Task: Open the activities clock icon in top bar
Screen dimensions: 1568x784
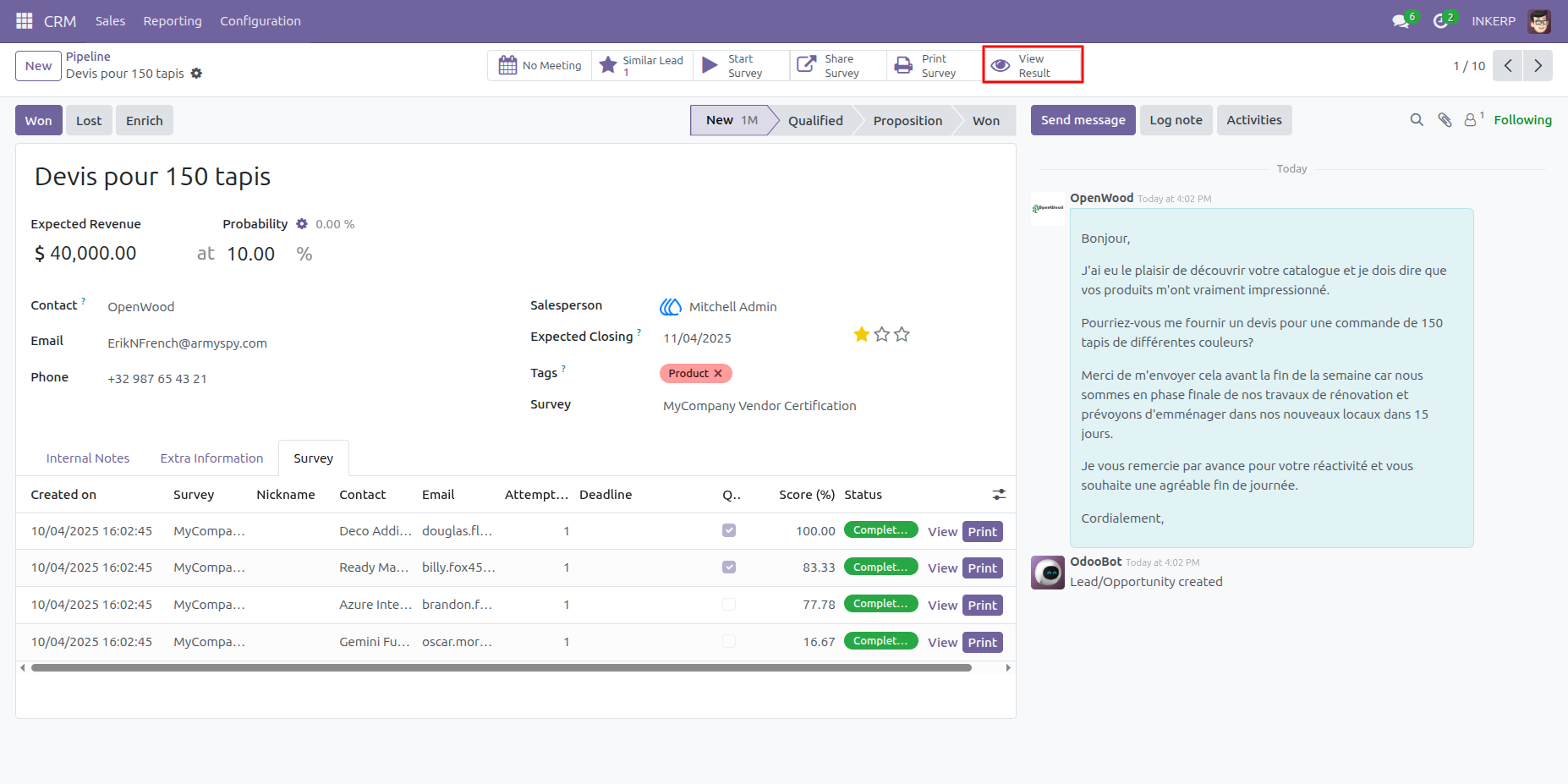Action: tap(1440, 21)
